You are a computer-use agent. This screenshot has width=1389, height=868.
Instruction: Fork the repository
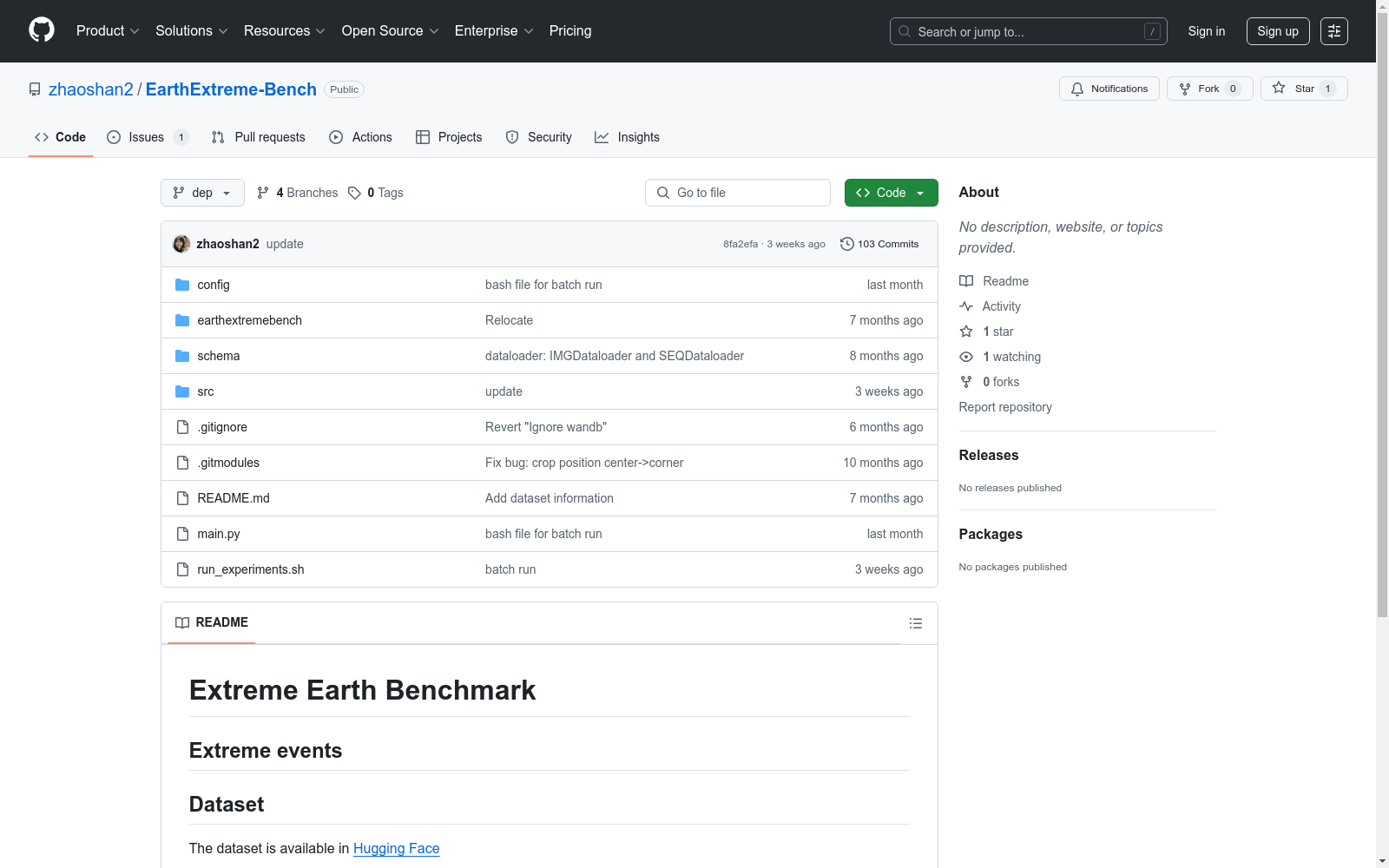point(1210,89)
